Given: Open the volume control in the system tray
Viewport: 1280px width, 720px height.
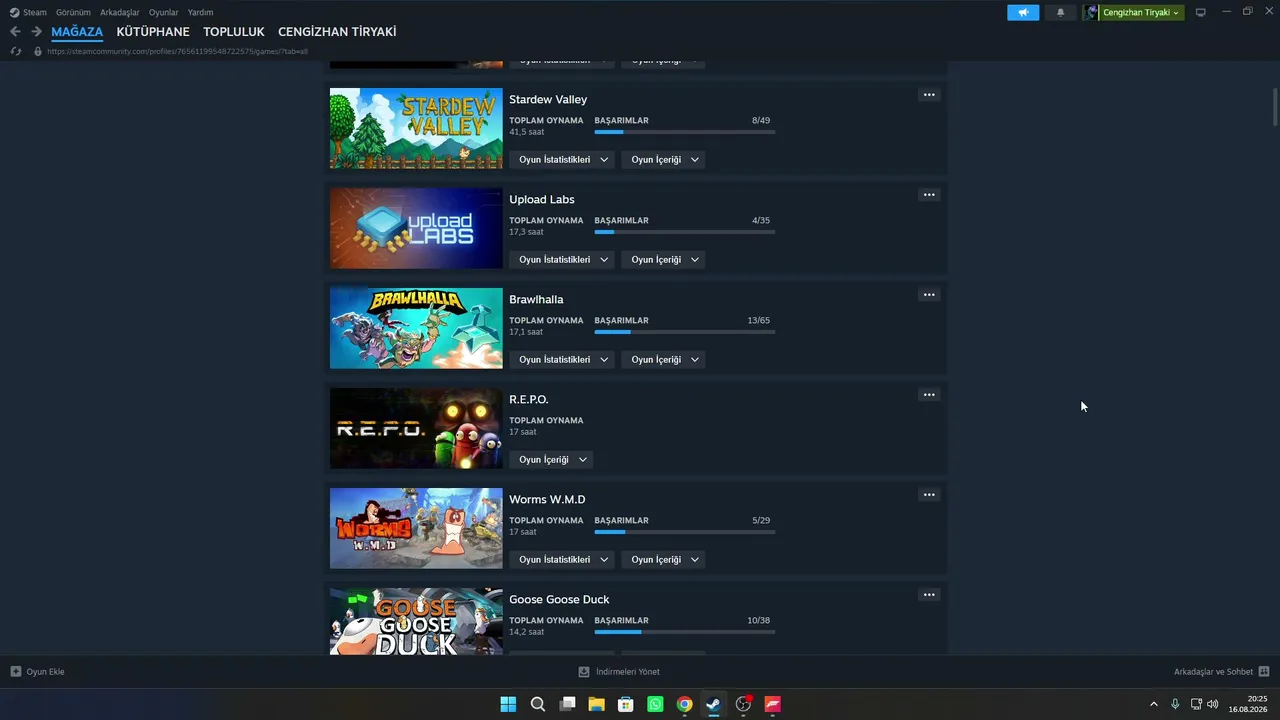Looking at the screenshot, I should 1213,704.
